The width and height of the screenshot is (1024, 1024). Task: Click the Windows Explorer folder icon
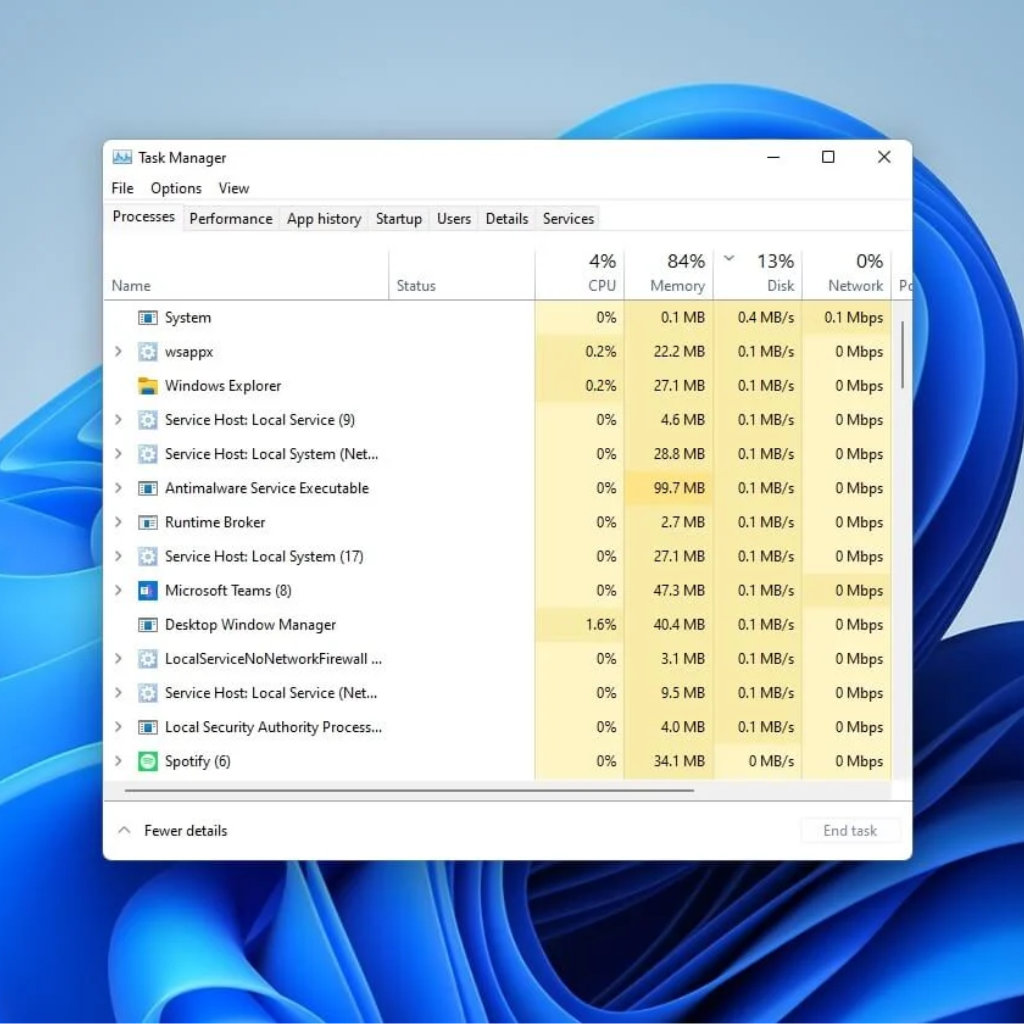[148, 385]
